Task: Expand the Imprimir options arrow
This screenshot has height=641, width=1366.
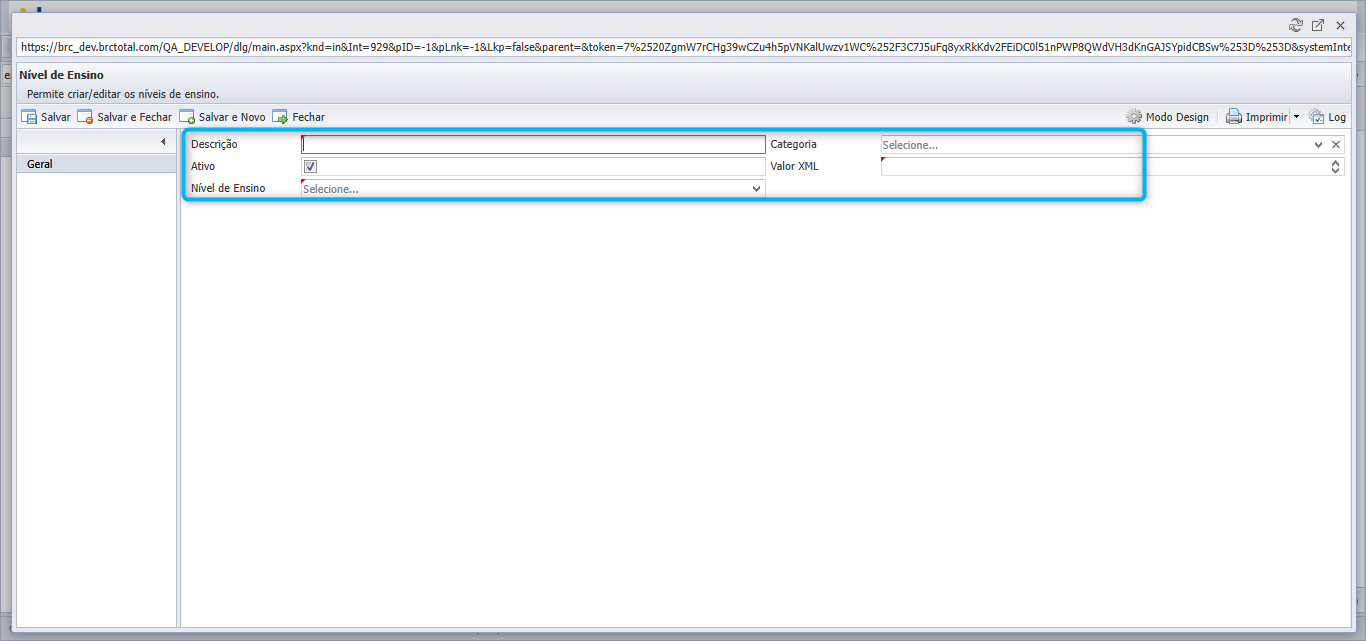Action: click(1296, 117)
